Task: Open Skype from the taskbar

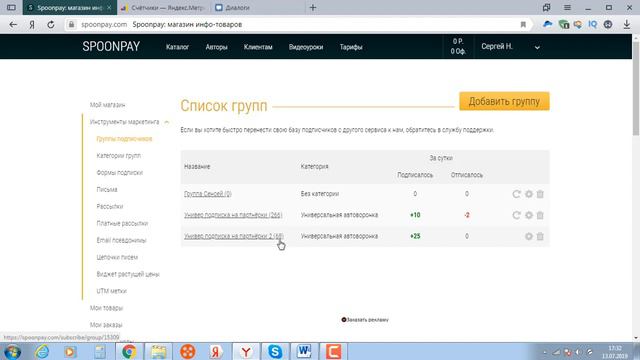Action: [x=275, y=351]
